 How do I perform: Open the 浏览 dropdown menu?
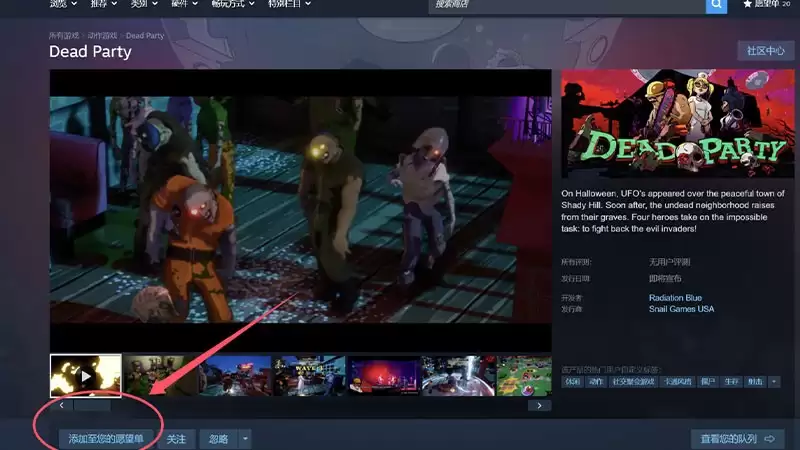tap(63, 4)
